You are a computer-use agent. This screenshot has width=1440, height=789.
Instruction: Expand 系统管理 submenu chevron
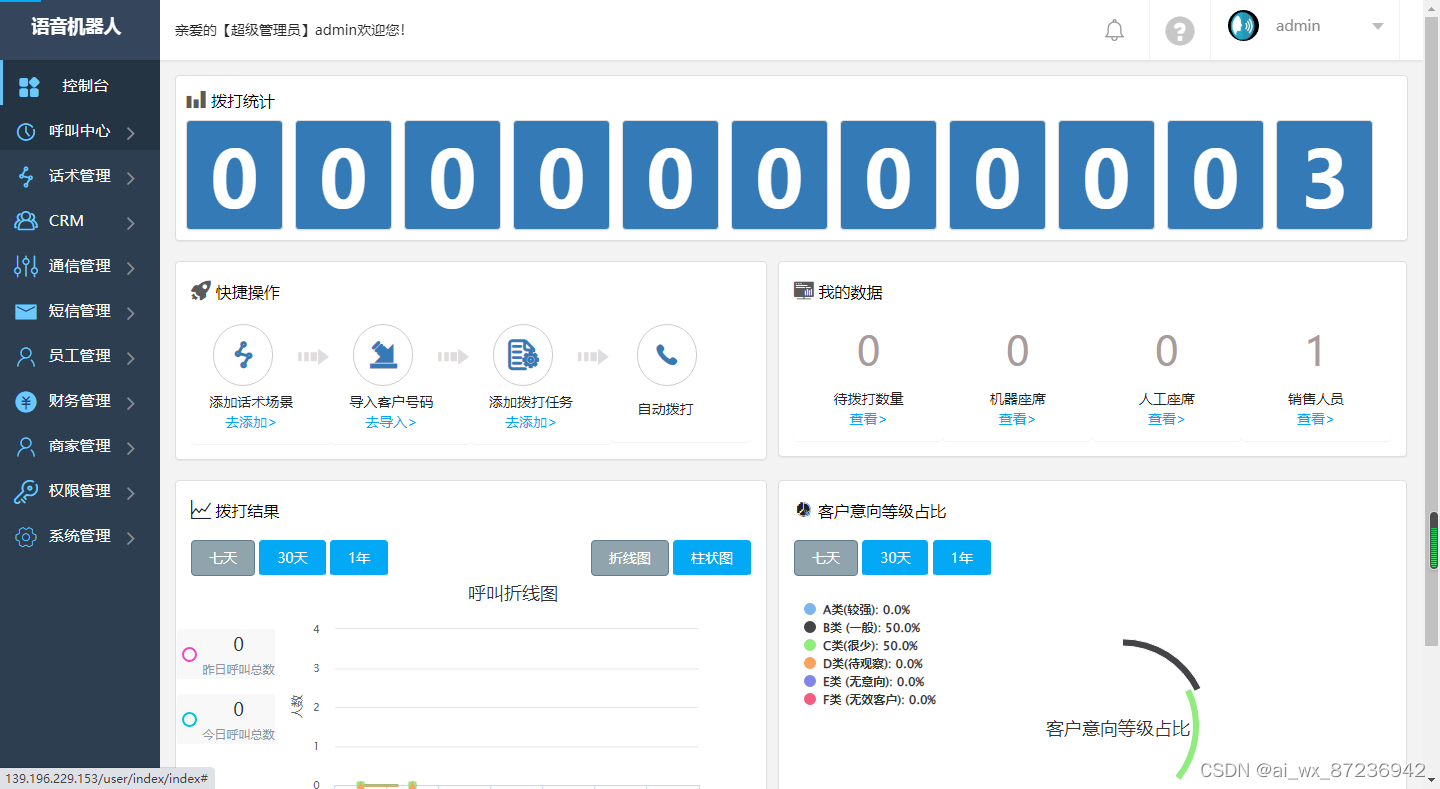coord(131,538)
